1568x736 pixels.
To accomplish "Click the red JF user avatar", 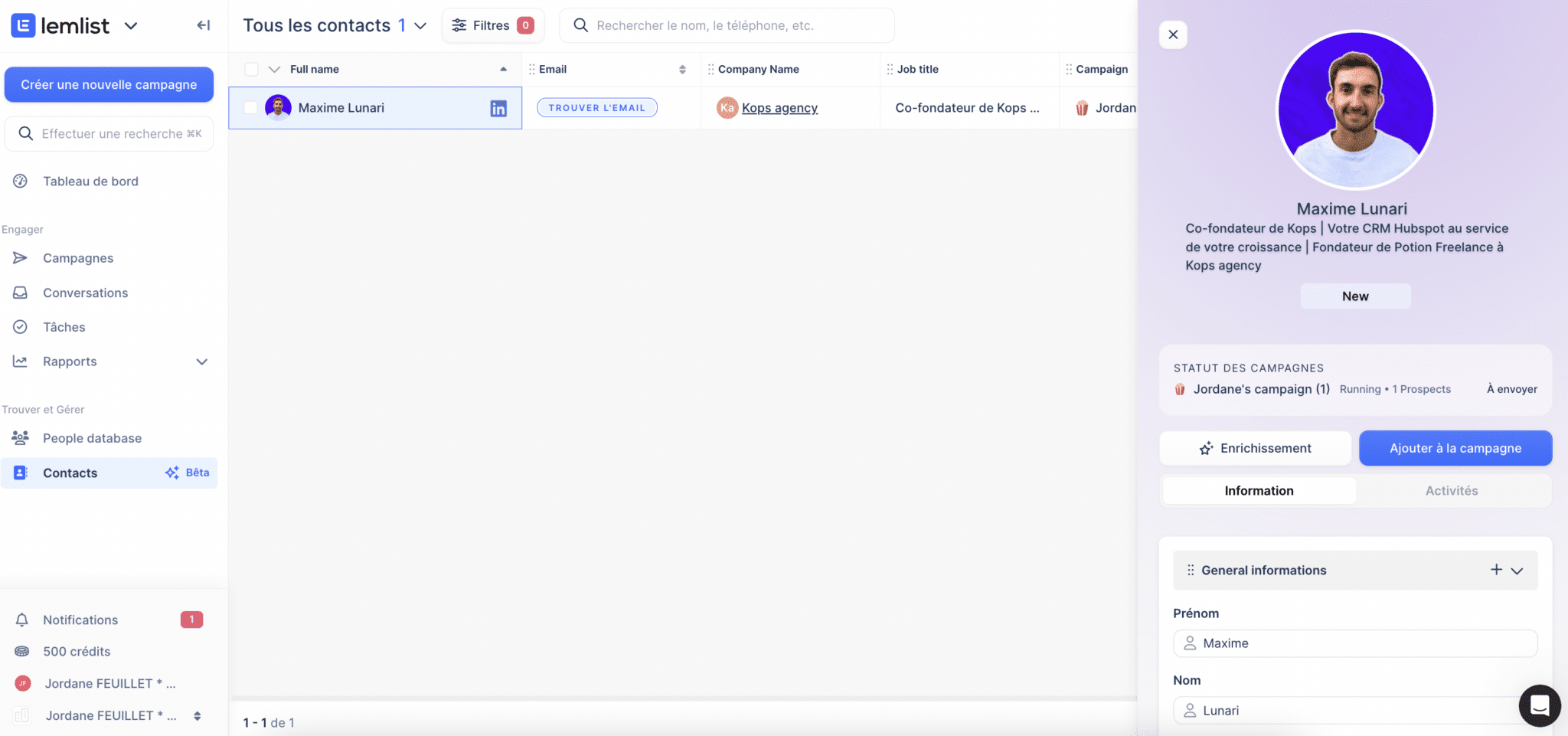I will tap(23, 683).
